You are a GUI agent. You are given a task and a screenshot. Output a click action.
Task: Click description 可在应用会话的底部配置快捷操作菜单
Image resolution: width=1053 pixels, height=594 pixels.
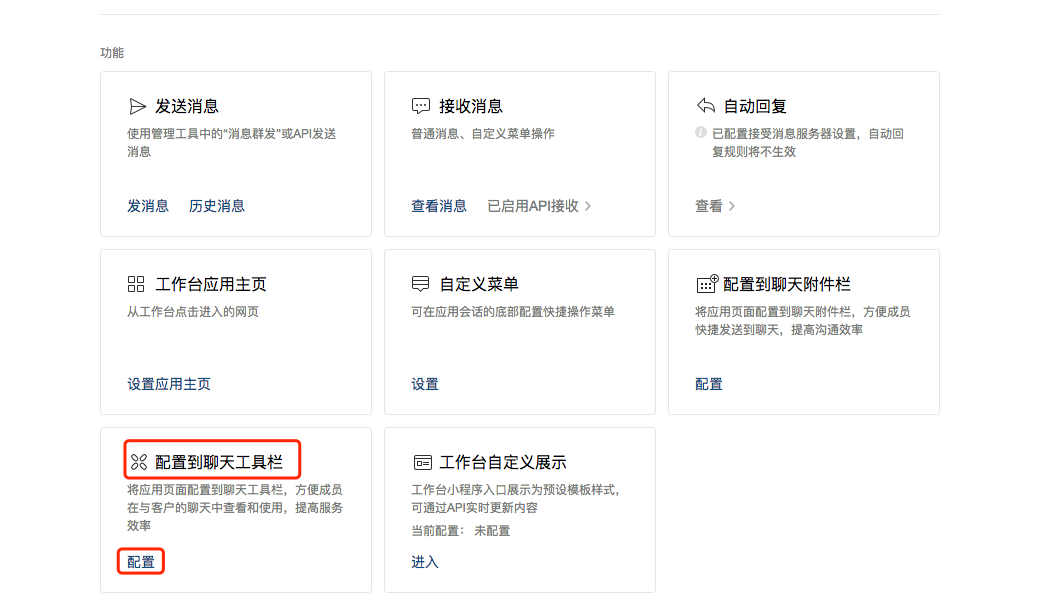(x=512, y=311)
